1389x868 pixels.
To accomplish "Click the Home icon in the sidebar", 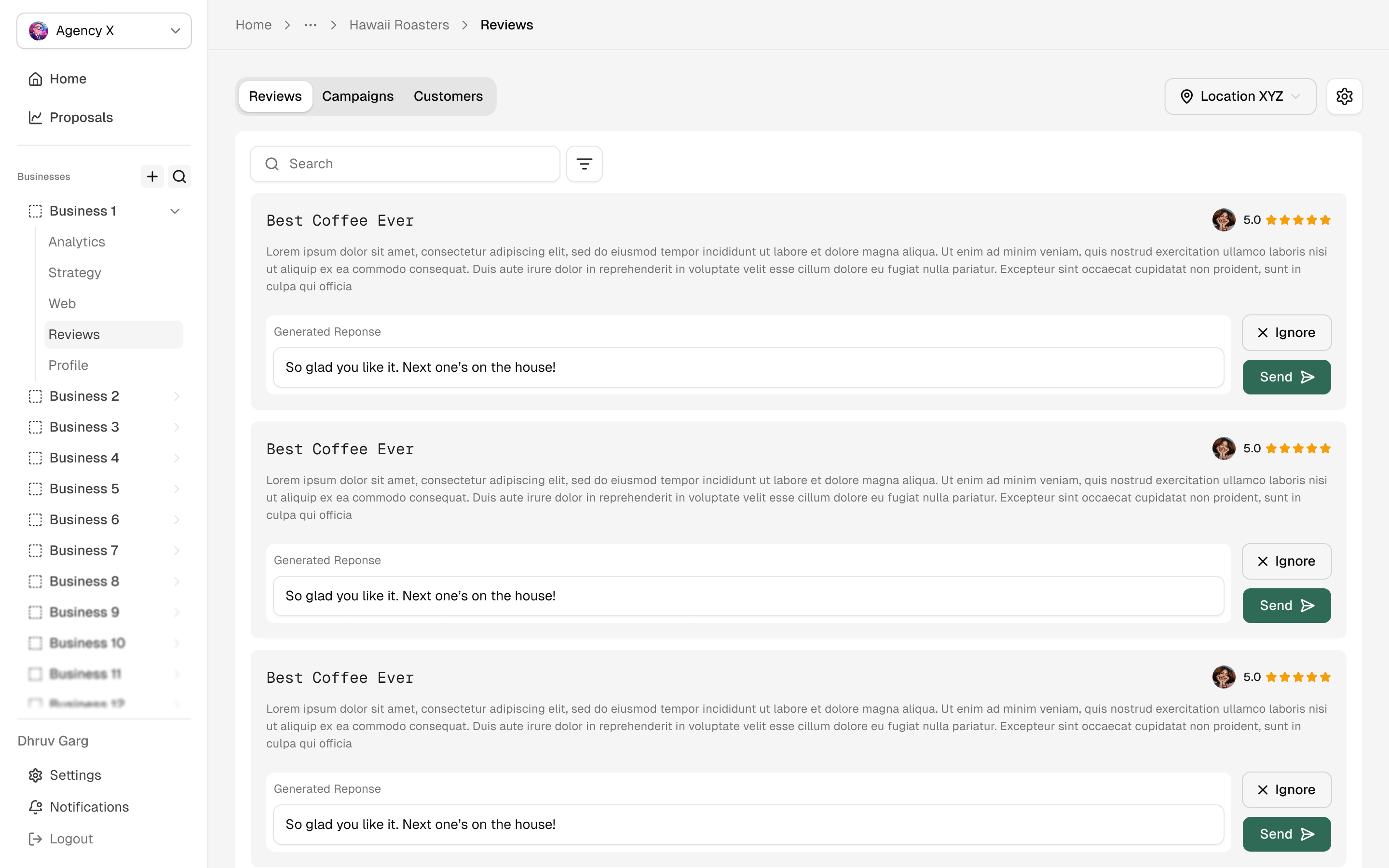I will [x=36, y=79].
